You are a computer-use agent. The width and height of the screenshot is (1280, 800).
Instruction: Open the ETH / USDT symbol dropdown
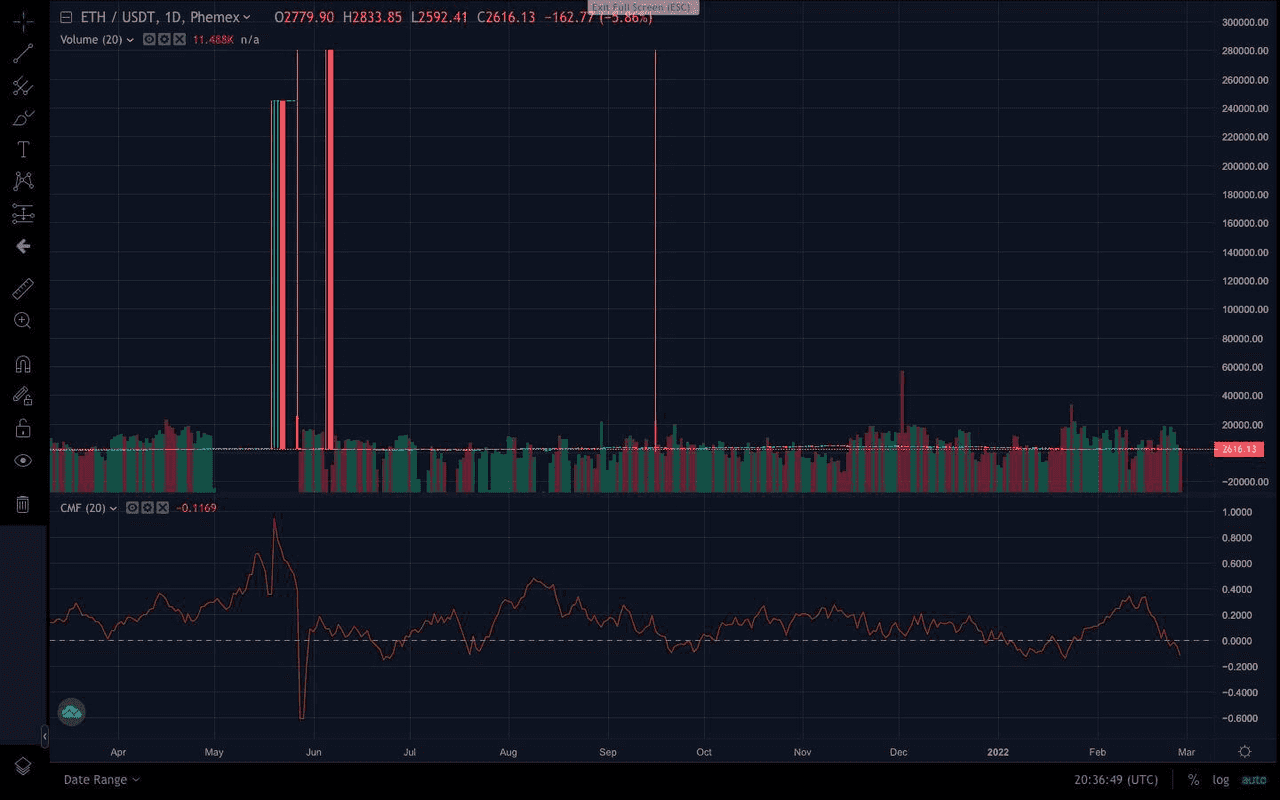pyautogui.click(x=246, y=17)
